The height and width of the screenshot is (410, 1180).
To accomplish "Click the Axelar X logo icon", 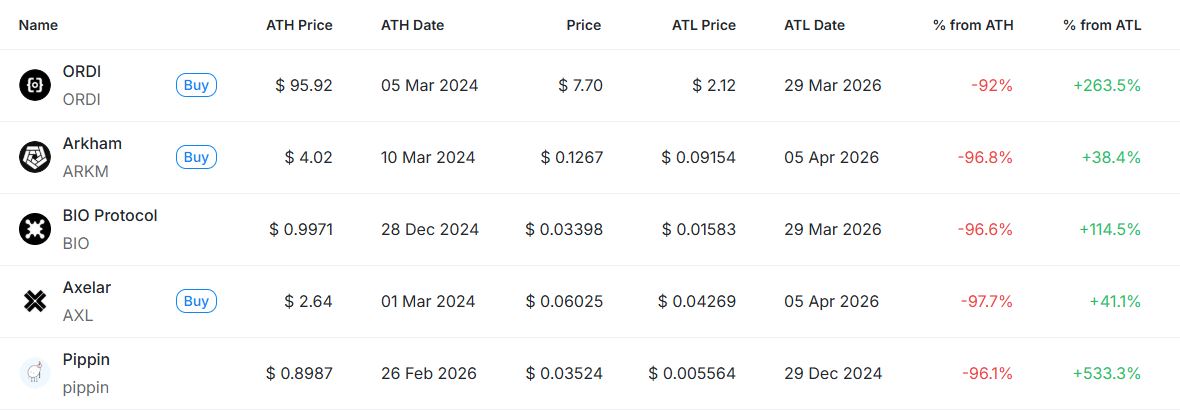I will [x=35, y=301].
